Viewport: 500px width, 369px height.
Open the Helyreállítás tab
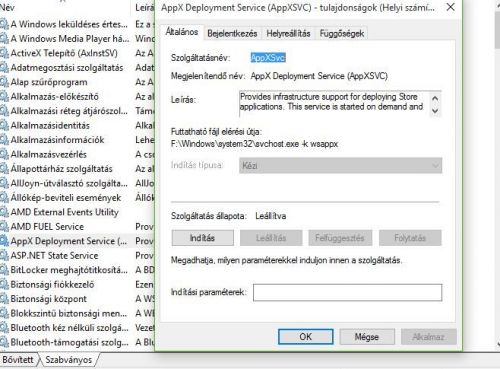click(288, 33)
